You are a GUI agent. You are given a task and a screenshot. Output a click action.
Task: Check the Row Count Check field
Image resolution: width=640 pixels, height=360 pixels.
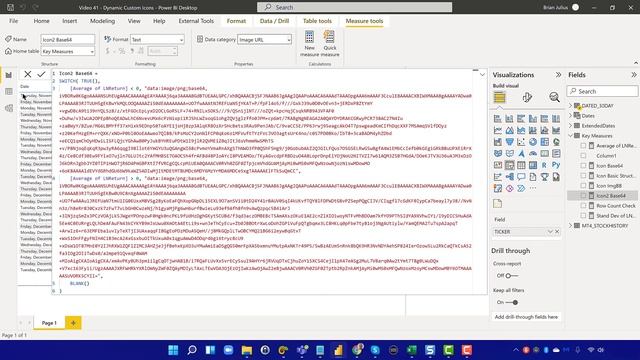(x=583, y=206)
